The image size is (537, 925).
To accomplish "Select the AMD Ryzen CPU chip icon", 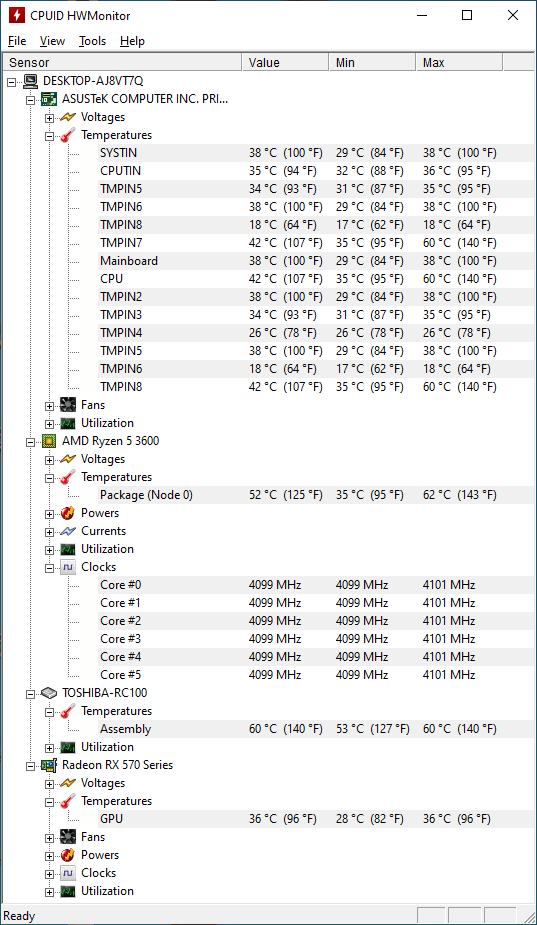I will click(49, 441).
